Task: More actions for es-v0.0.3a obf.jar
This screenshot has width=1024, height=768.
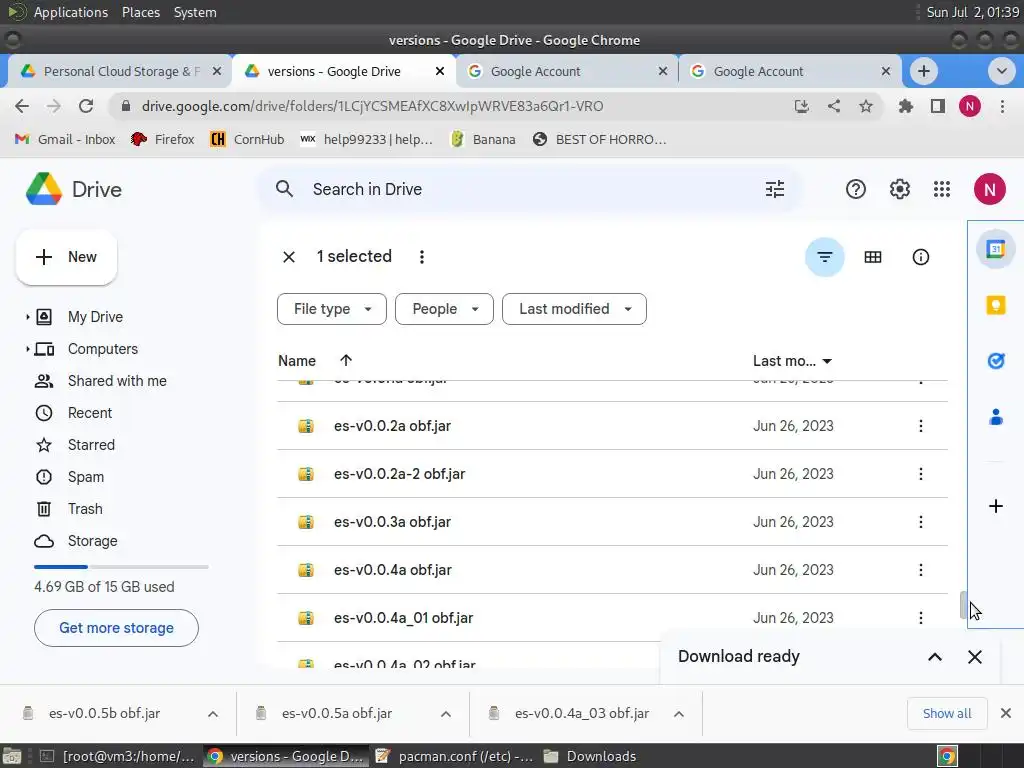Action: (x=920, y=522)
